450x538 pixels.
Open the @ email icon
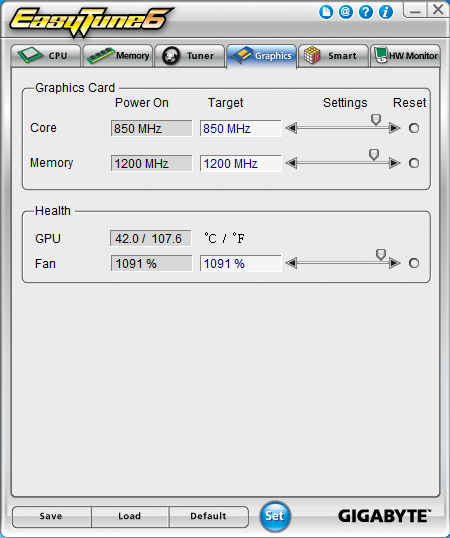346,12
